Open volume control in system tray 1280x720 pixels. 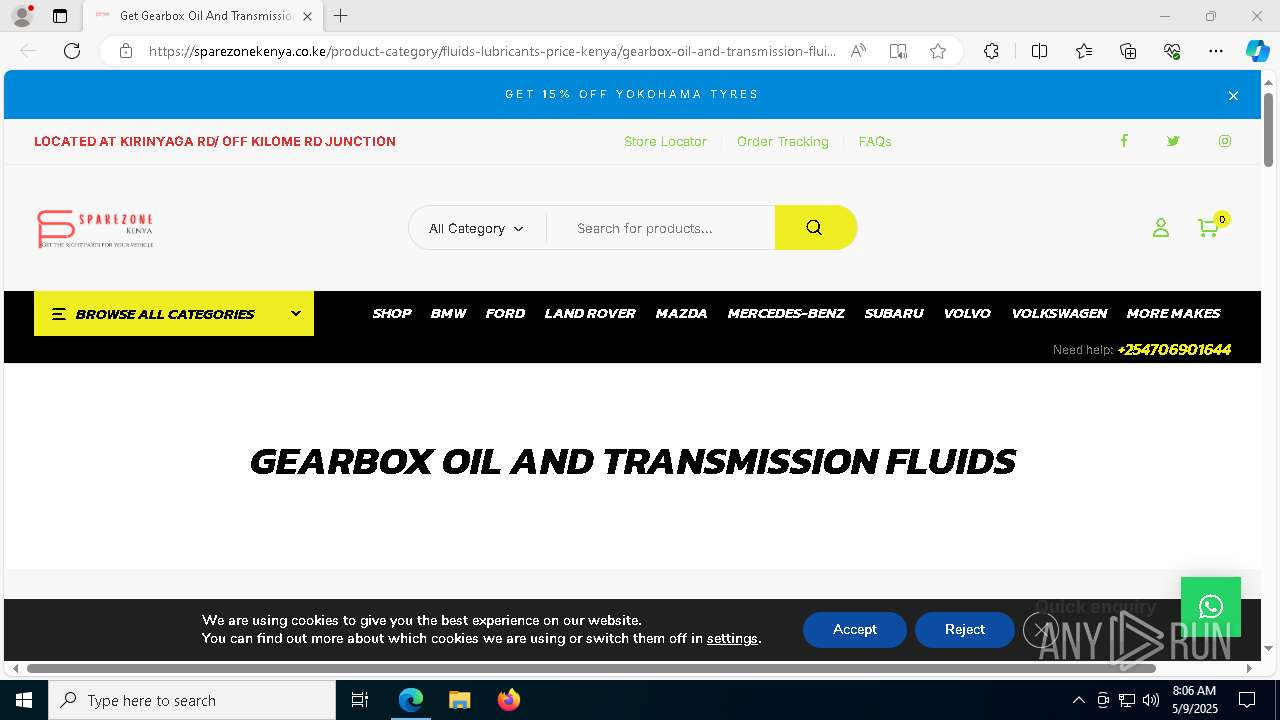point(1150,700)
